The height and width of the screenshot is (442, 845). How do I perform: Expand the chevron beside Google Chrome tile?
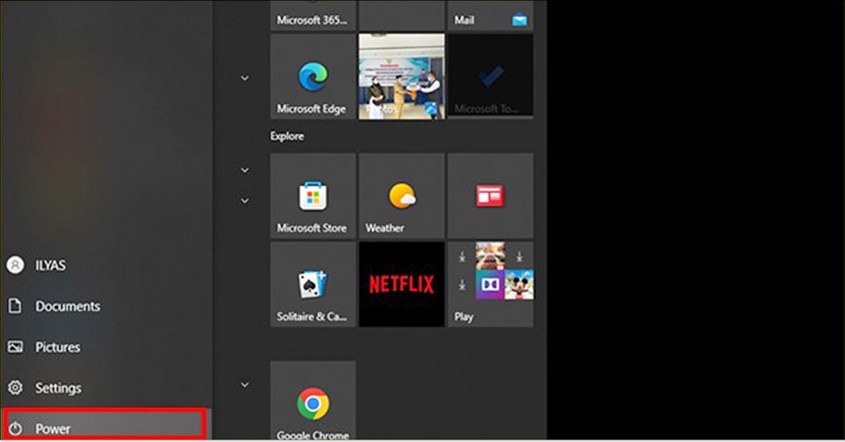pyautogui.click(x=245, y=385)
